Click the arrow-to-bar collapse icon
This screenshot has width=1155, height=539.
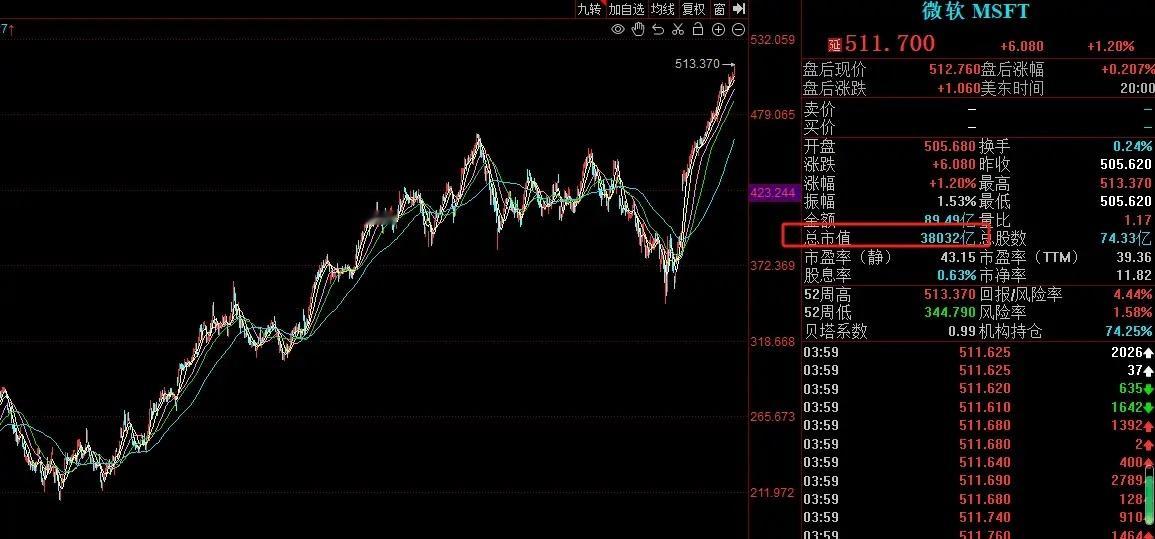pyautogui.click(x=739, y=9)
